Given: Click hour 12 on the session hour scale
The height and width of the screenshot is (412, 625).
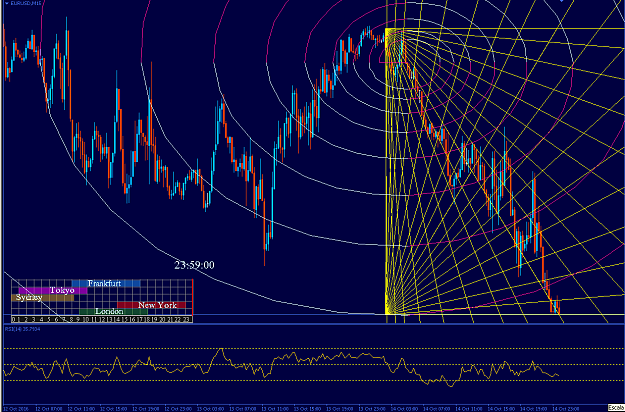Looking at the screenshot, I should 102,319.
